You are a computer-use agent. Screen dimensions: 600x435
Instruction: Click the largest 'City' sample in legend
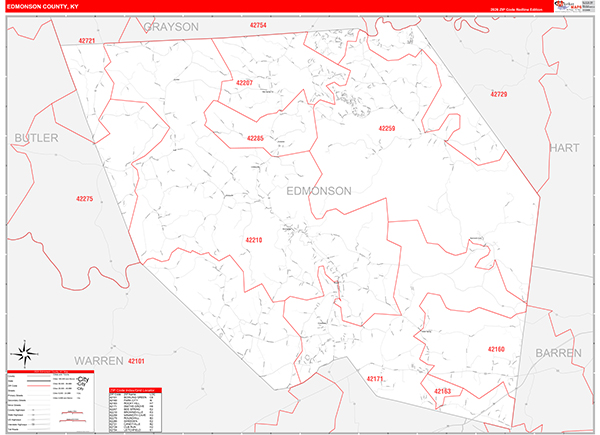[83, 379]
